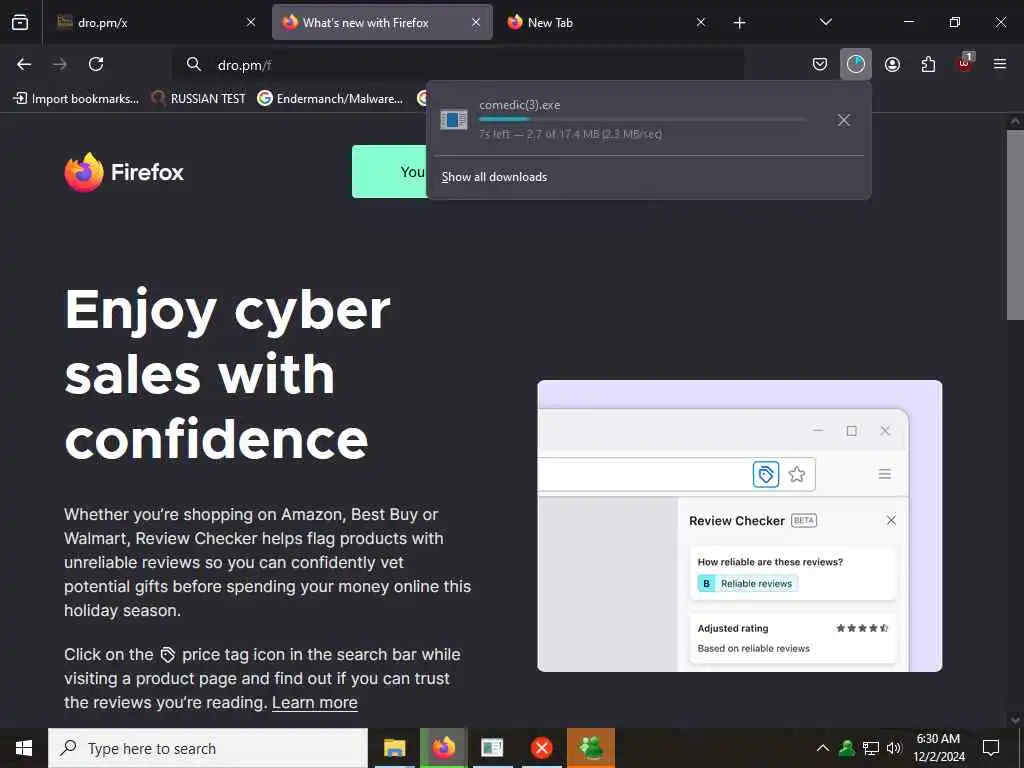Image resolution: width=1024 pixels, height=768 pixels.
Task: Open clock showing 6:30 AM
Action: (938, 748)
